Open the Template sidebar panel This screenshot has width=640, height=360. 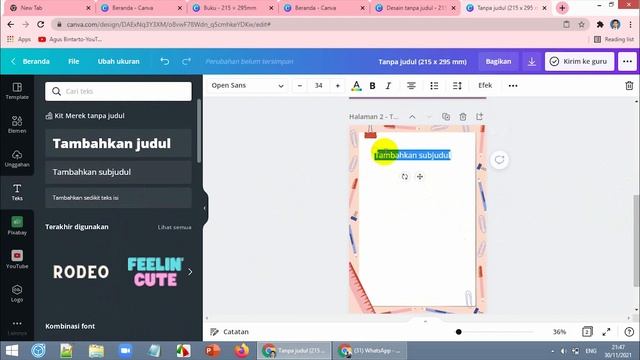[17, 91]
